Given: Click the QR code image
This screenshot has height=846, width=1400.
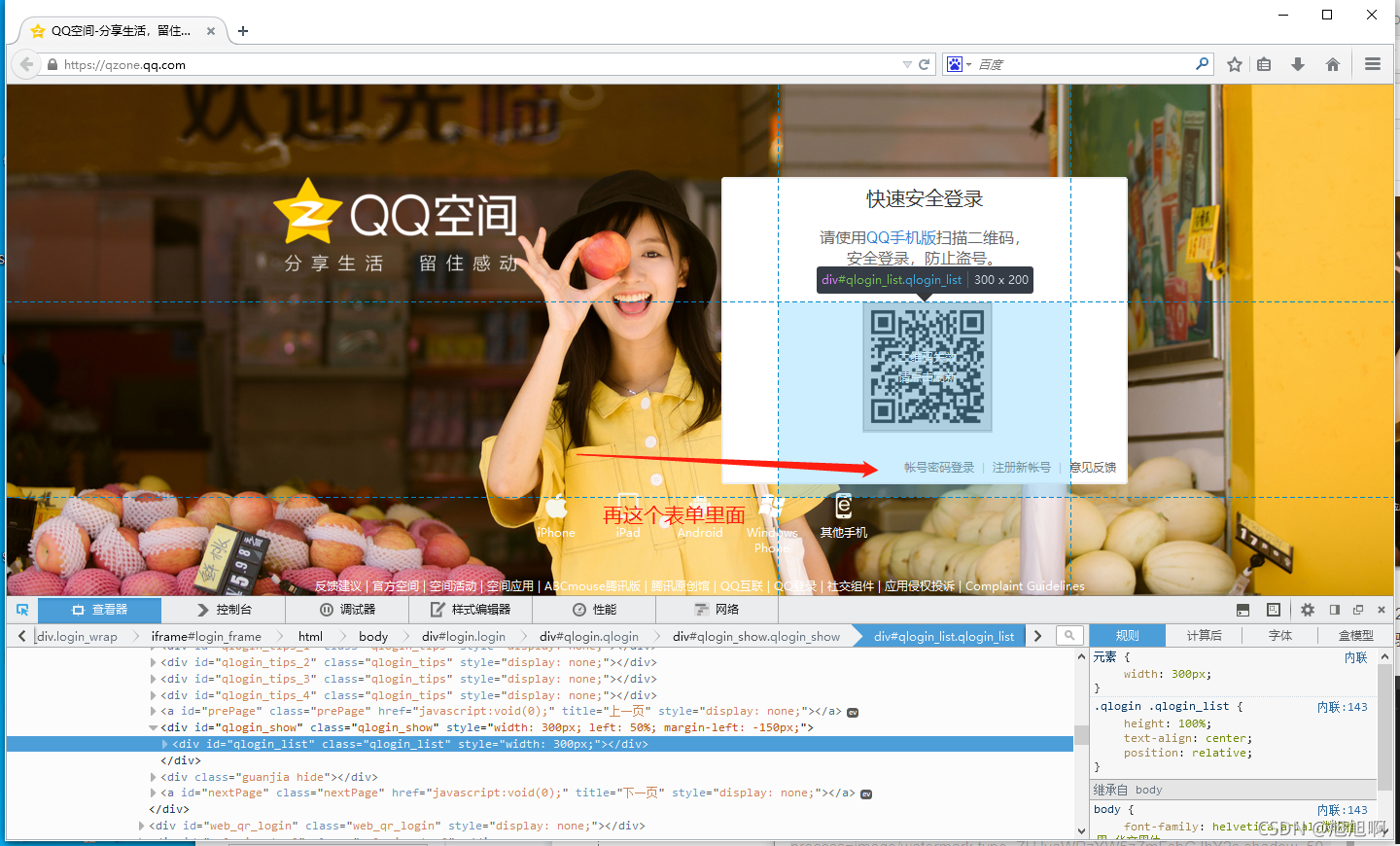Looking at the screenshot, I should click(927, 367).
